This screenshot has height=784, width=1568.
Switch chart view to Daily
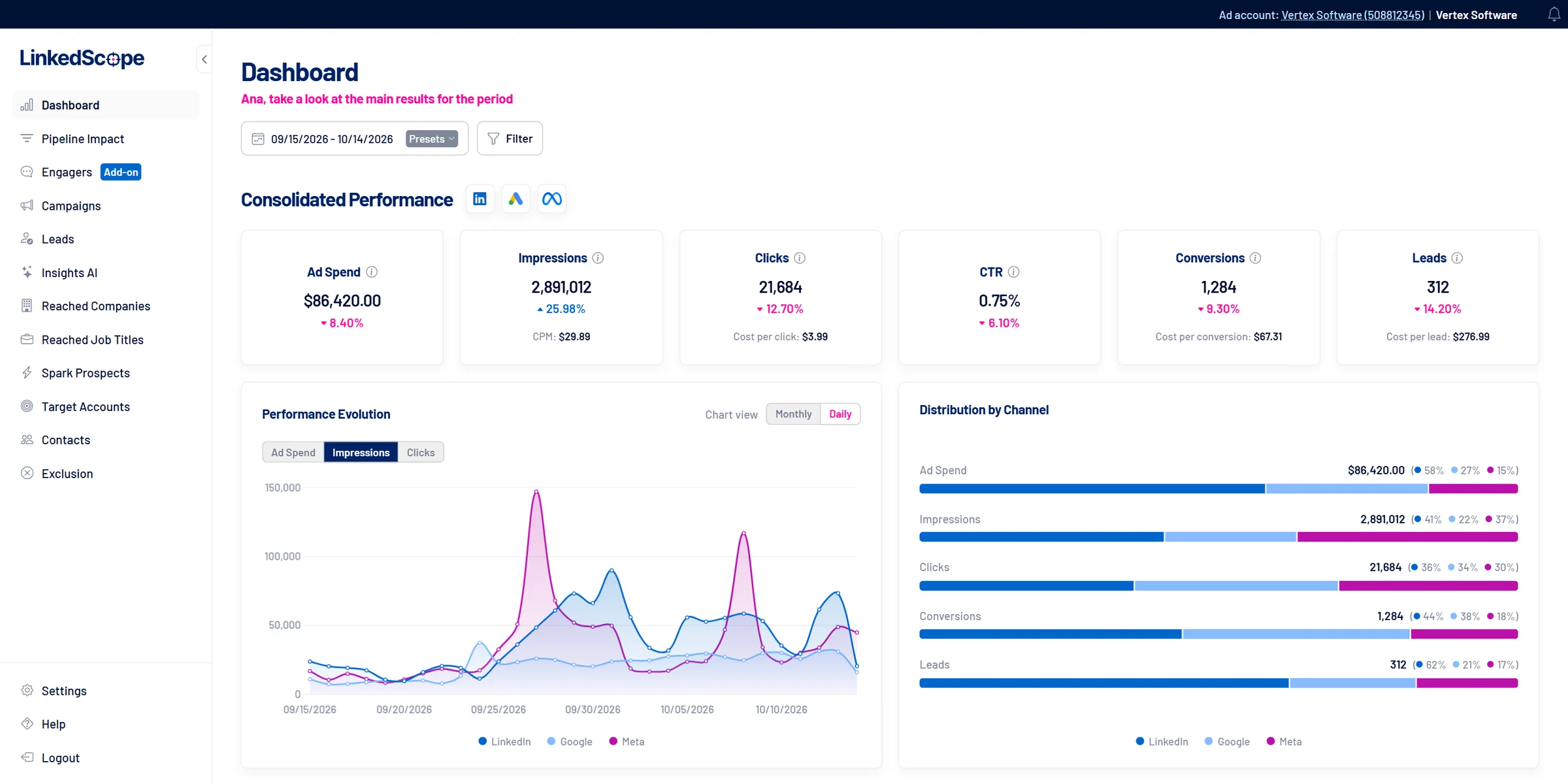point(840,414)
